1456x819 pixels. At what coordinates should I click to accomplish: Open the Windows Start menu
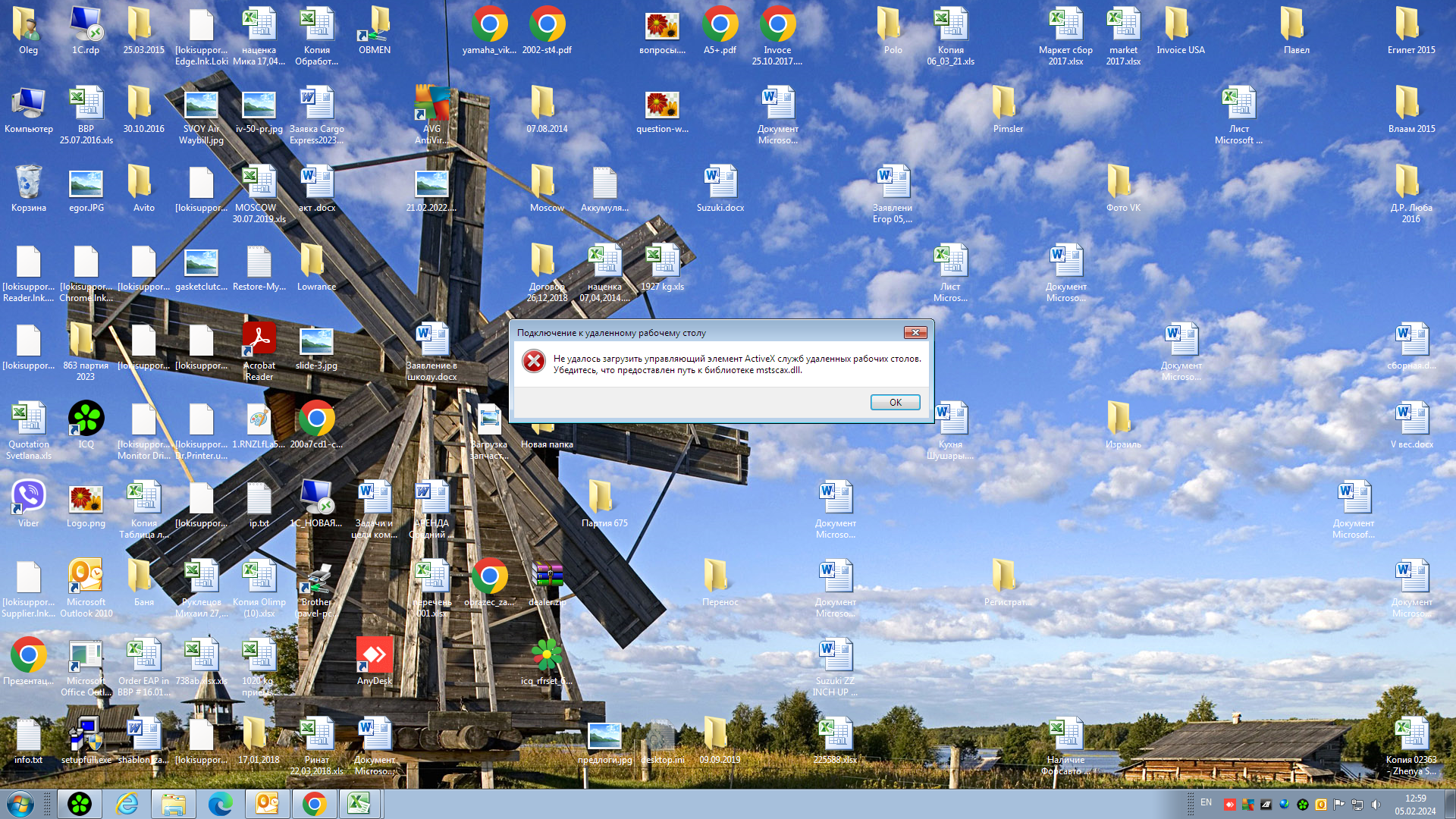tap(20, 804)
